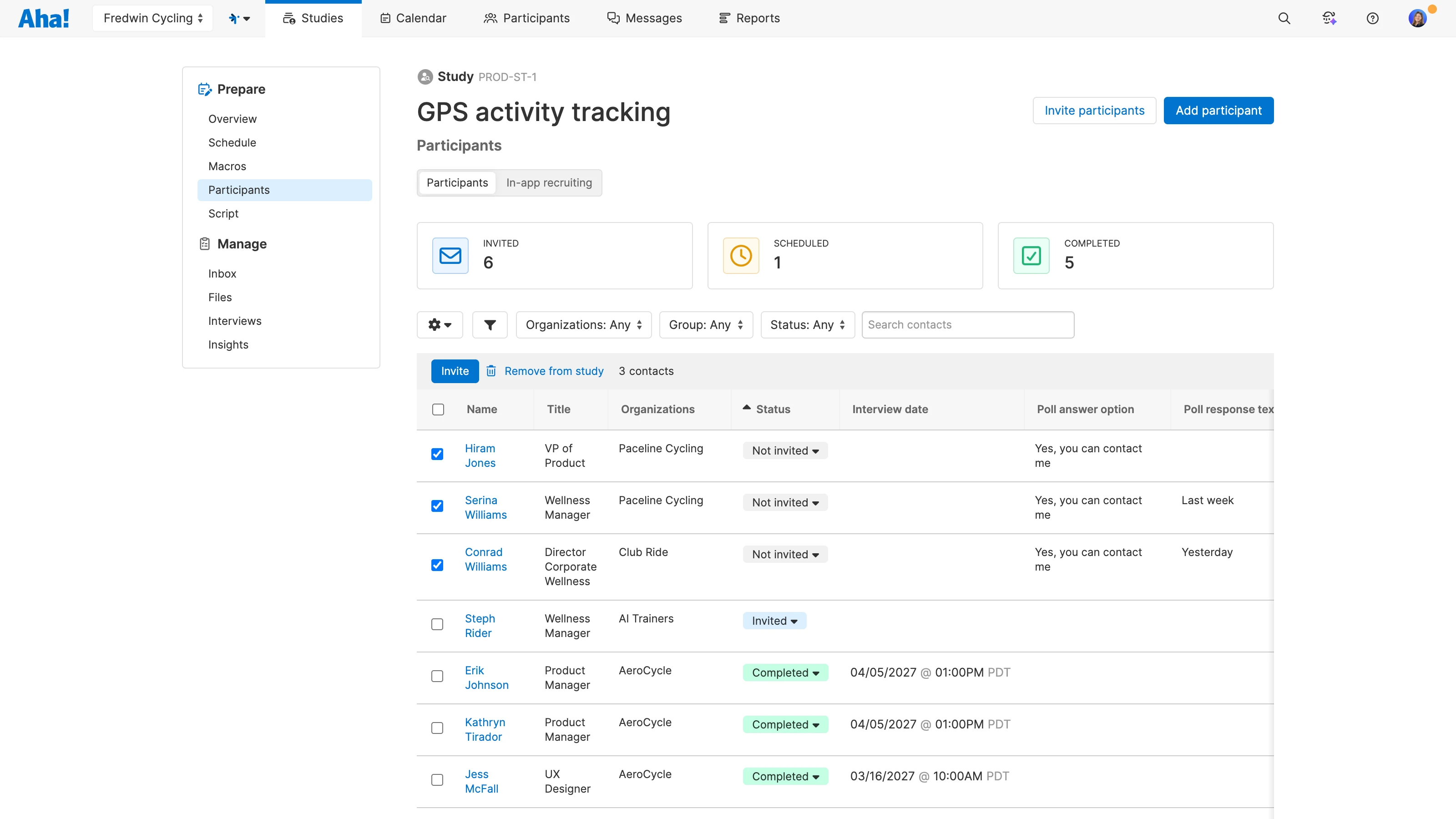The image size is (1456, 819).
Task: Open Erik Johnson's Completed status dropdown
Action: (x=785, y=672)
